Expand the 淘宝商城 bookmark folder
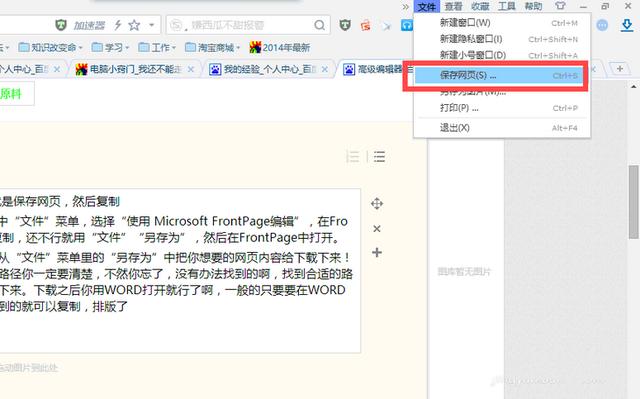The width and height of the screenshot is (640, 399). (x=213, y=48)
